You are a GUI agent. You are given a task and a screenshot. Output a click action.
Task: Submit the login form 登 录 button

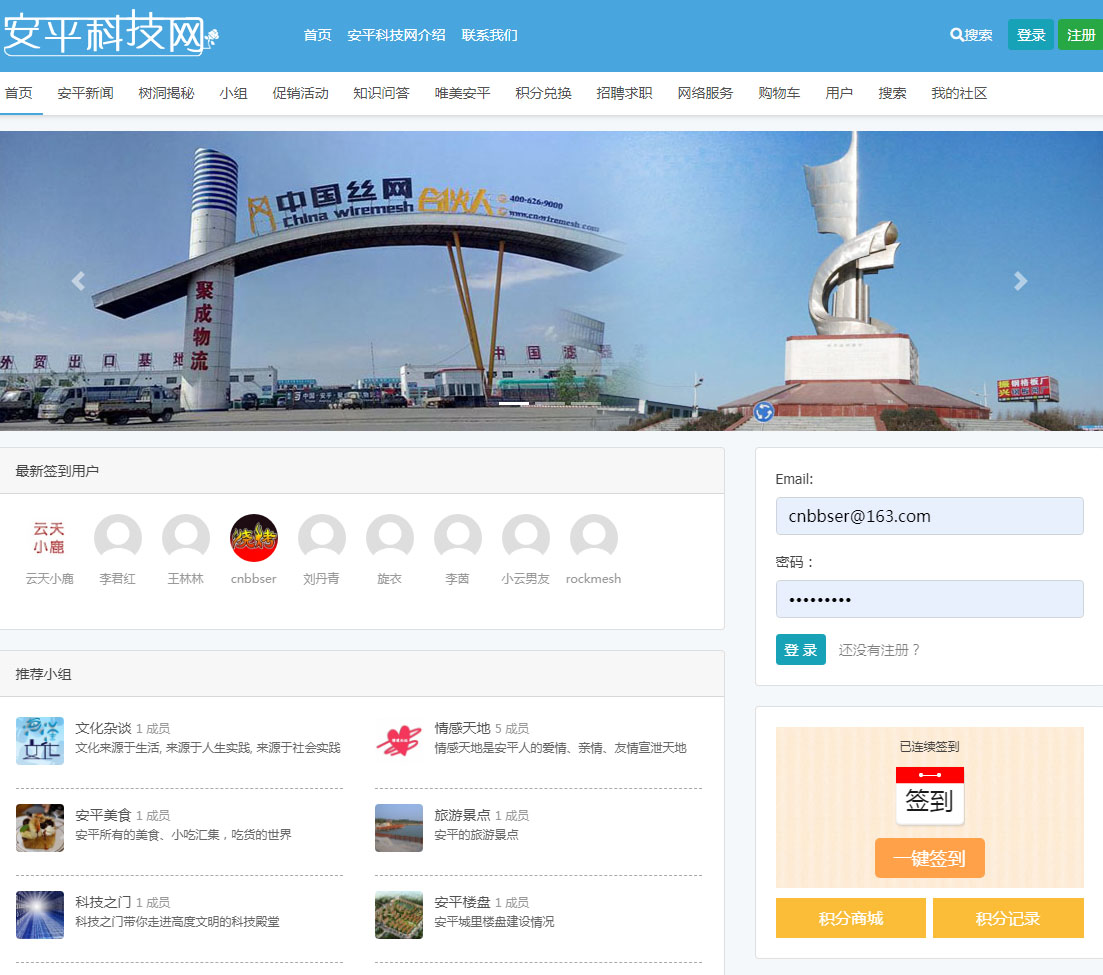point(801,650)
